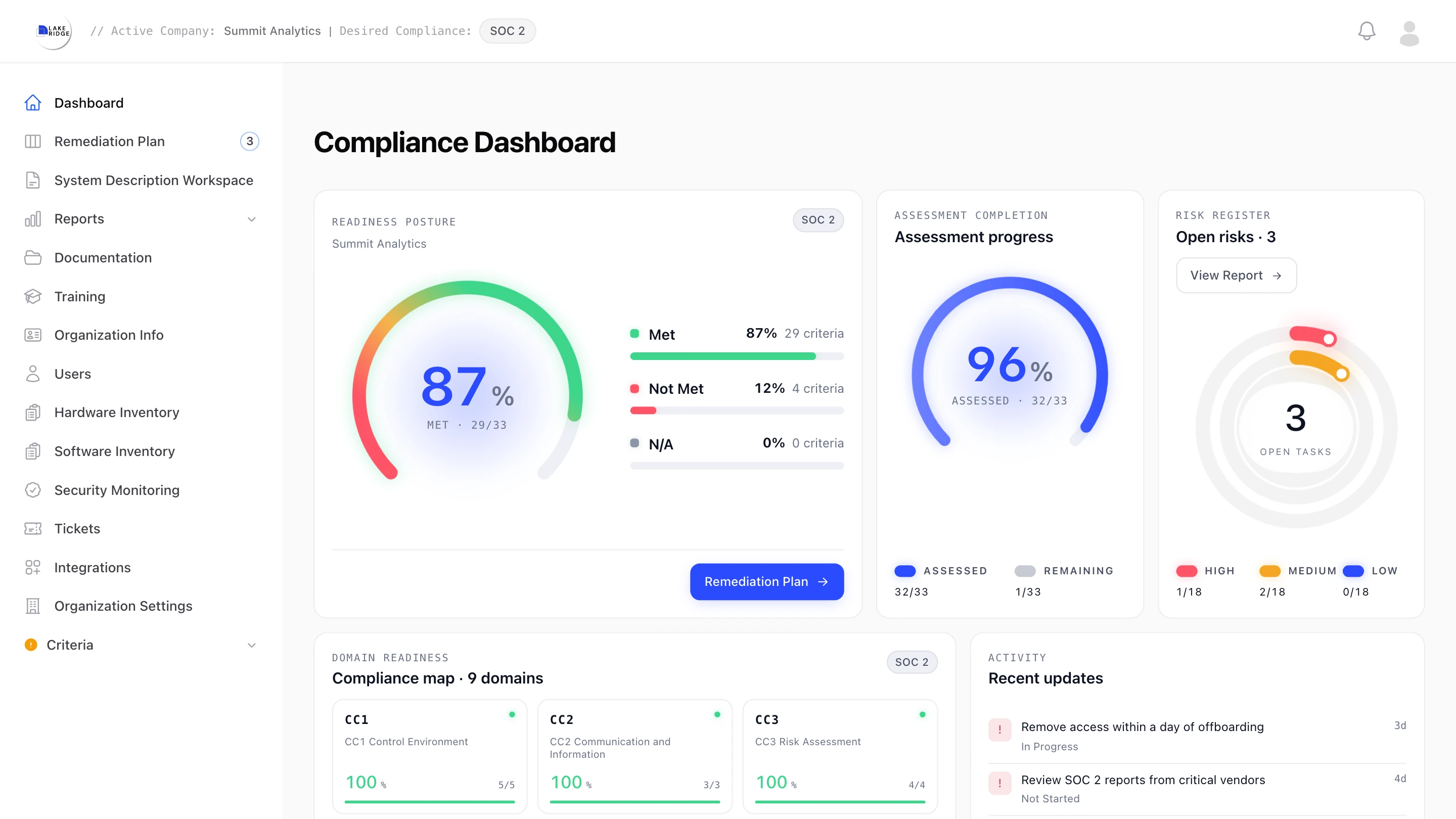
Task: Click the Training graduation cap icon
Action: tap(33, 297)
